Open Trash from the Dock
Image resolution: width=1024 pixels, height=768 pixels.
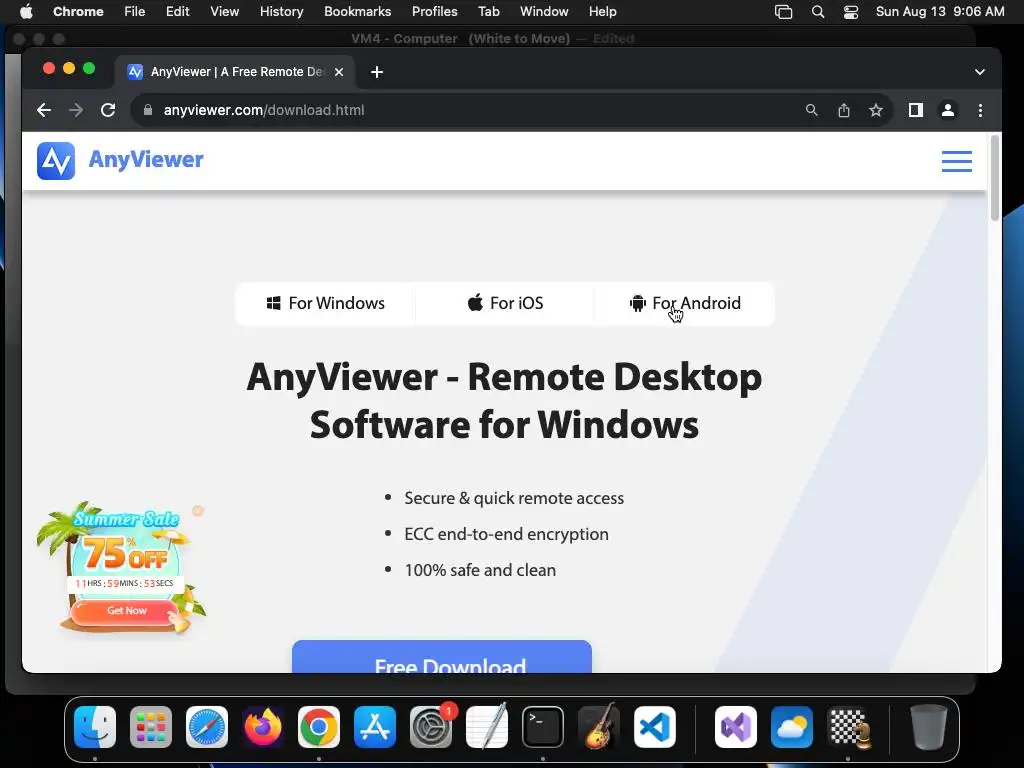[928, 727]
